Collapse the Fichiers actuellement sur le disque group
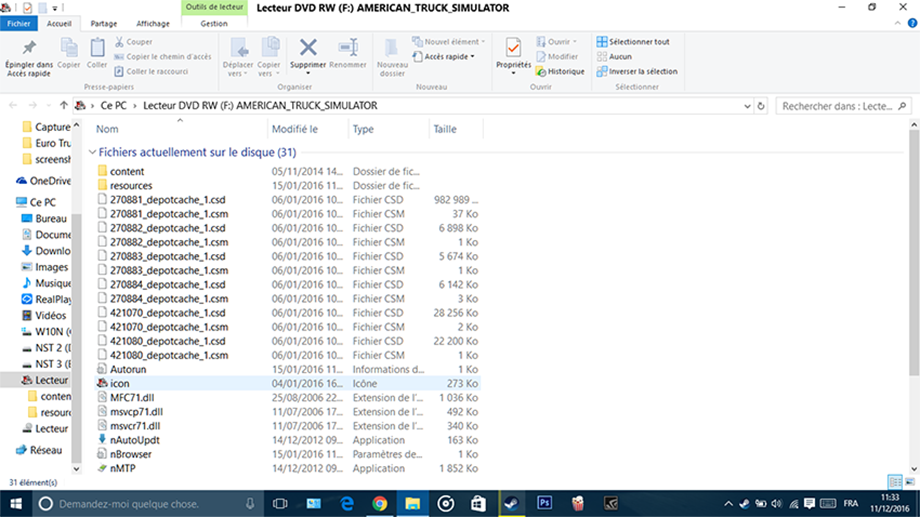920x517 pixels. [92, 152]
